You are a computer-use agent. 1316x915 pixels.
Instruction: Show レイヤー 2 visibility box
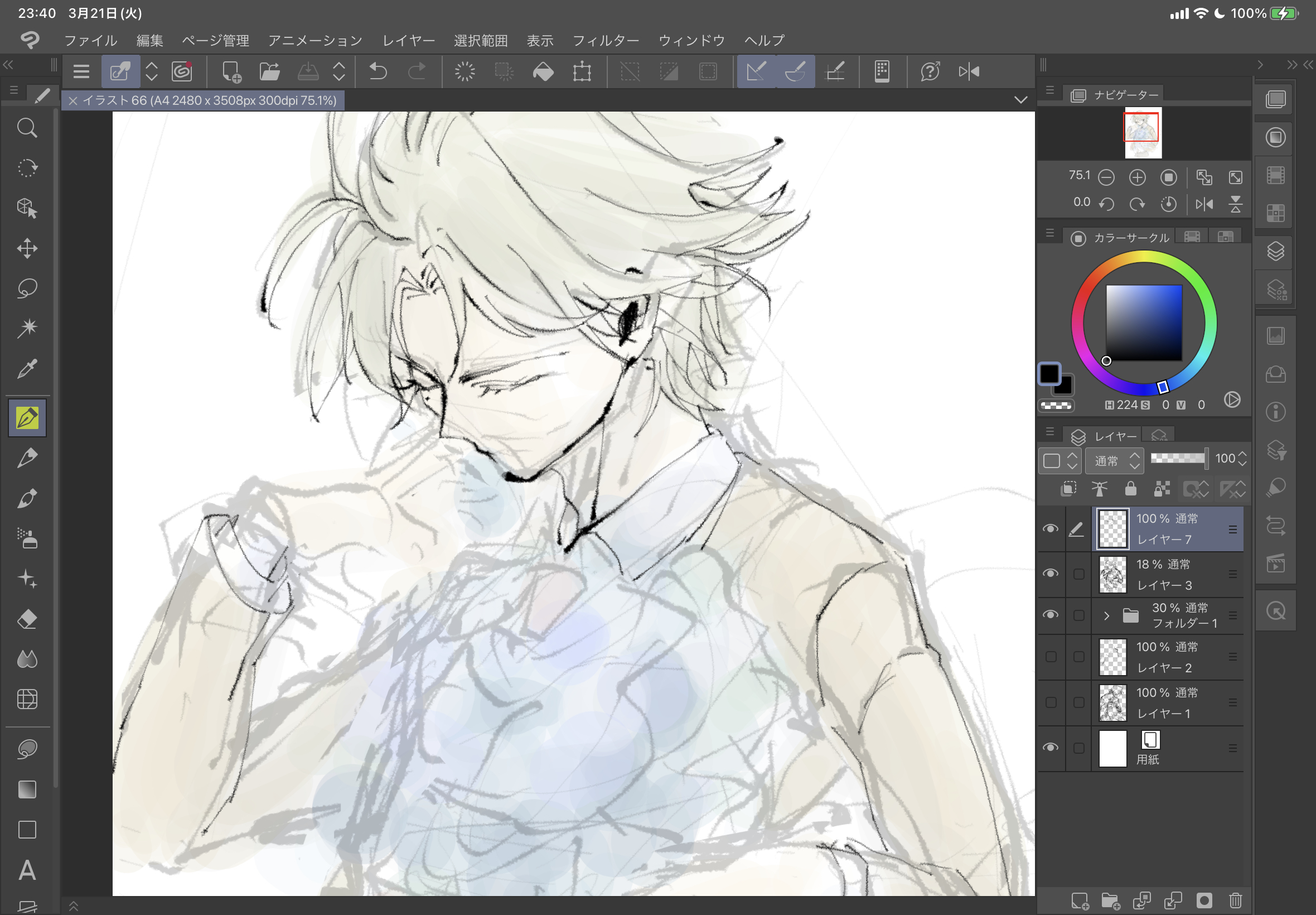click(1051, 657)
